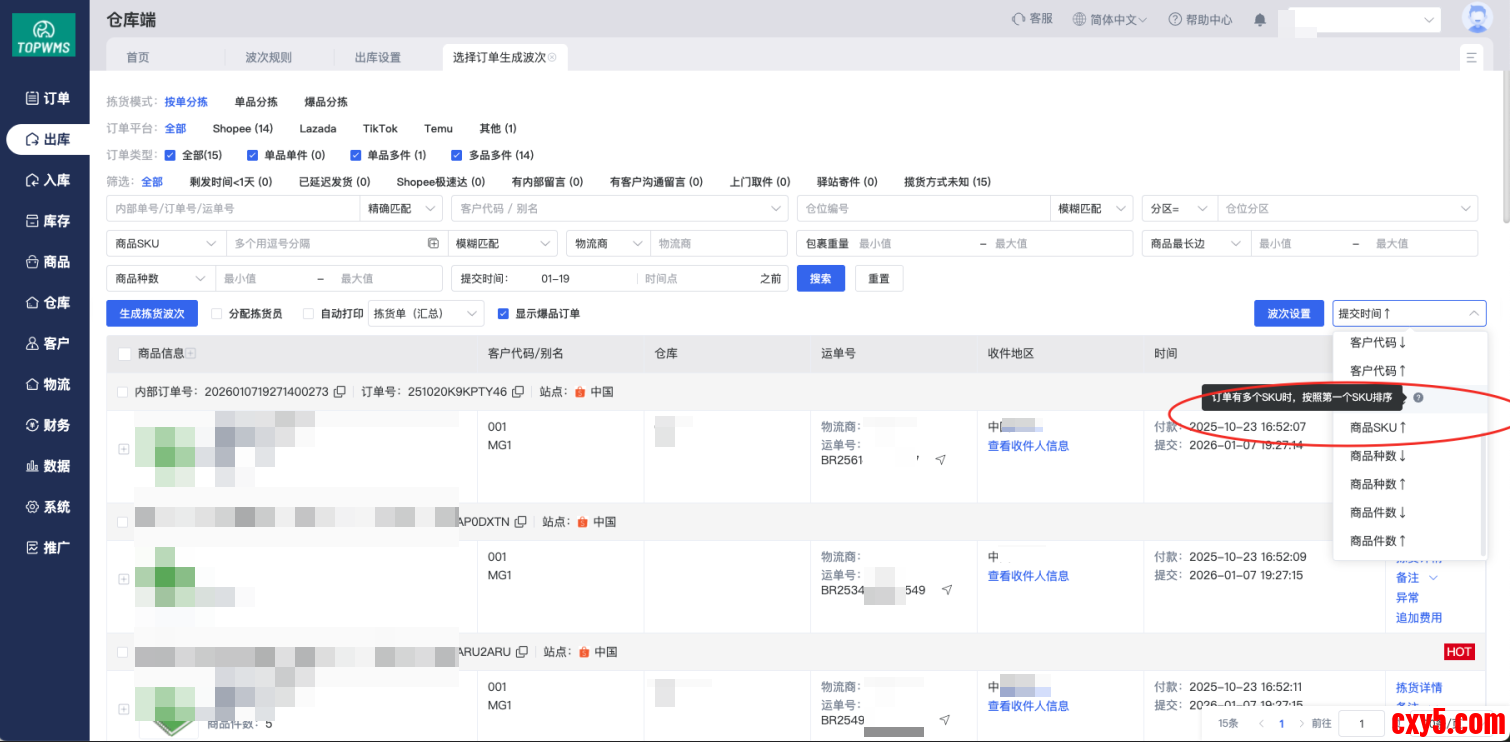
Task: Open the tab list menu icon
Action: 1471,58
